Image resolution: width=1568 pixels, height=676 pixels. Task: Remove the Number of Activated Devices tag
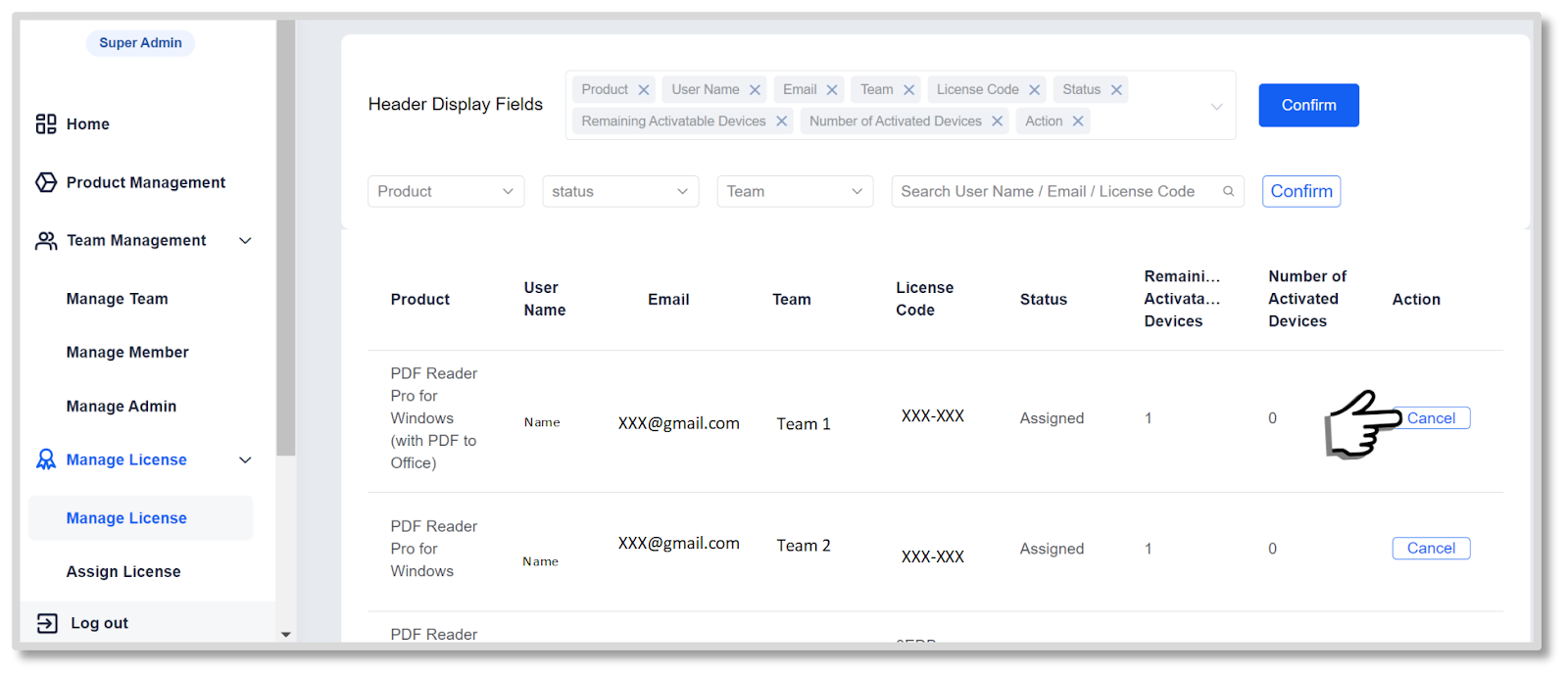pos(997,121)
